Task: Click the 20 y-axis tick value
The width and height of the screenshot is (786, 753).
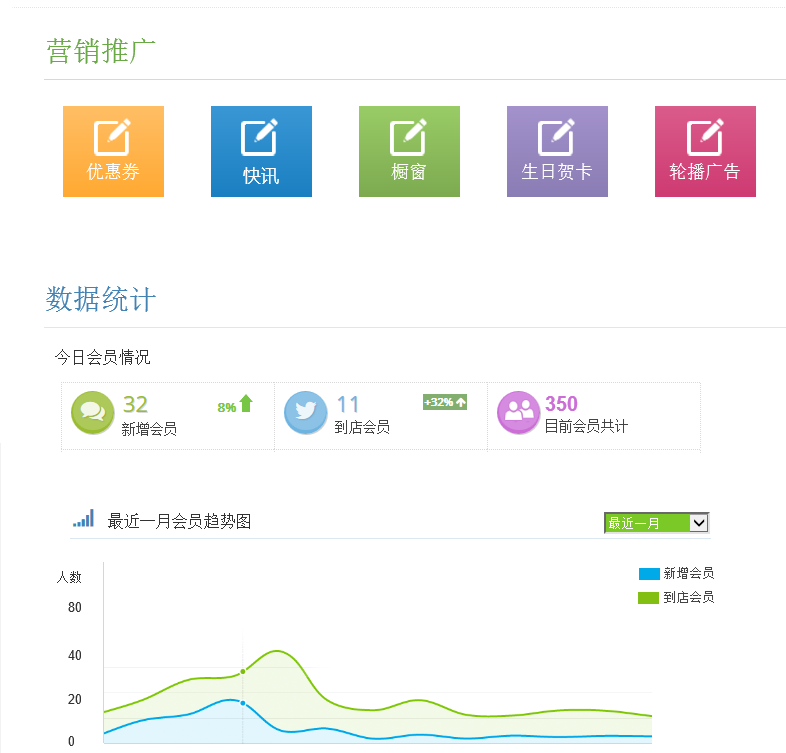Action: pyautogui.click(x=75, y=699)
